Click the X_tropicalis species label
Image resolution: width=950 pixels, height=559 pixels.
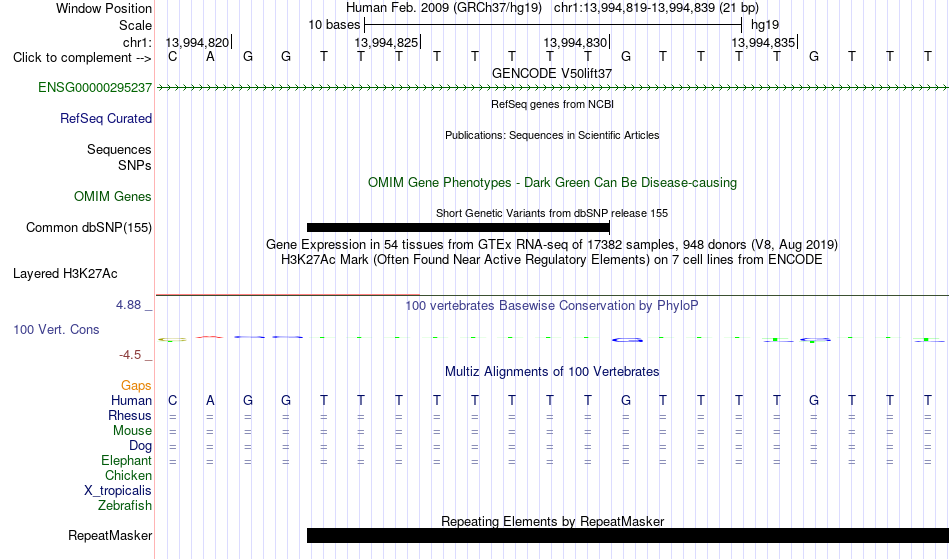point(118,491)
